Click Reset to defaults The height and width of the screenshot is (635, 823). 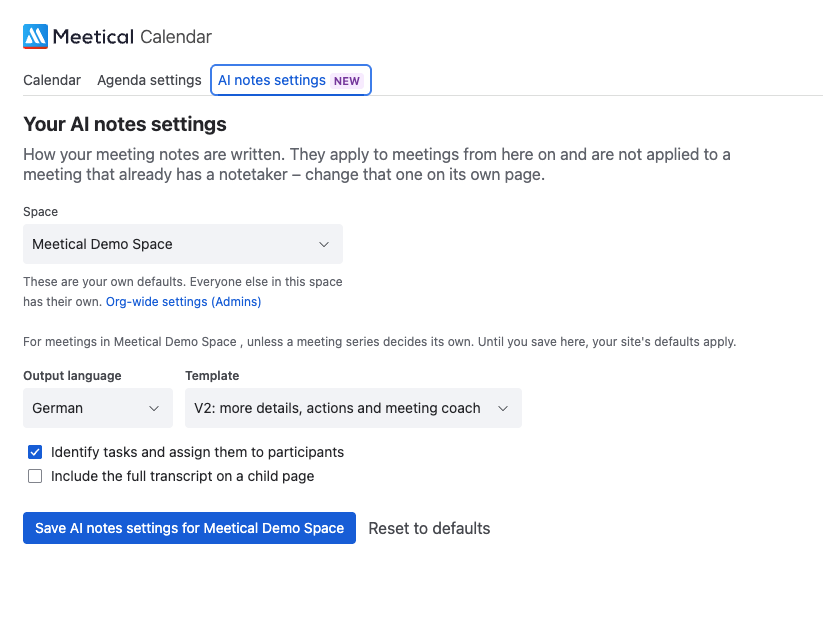pos(429,528)
